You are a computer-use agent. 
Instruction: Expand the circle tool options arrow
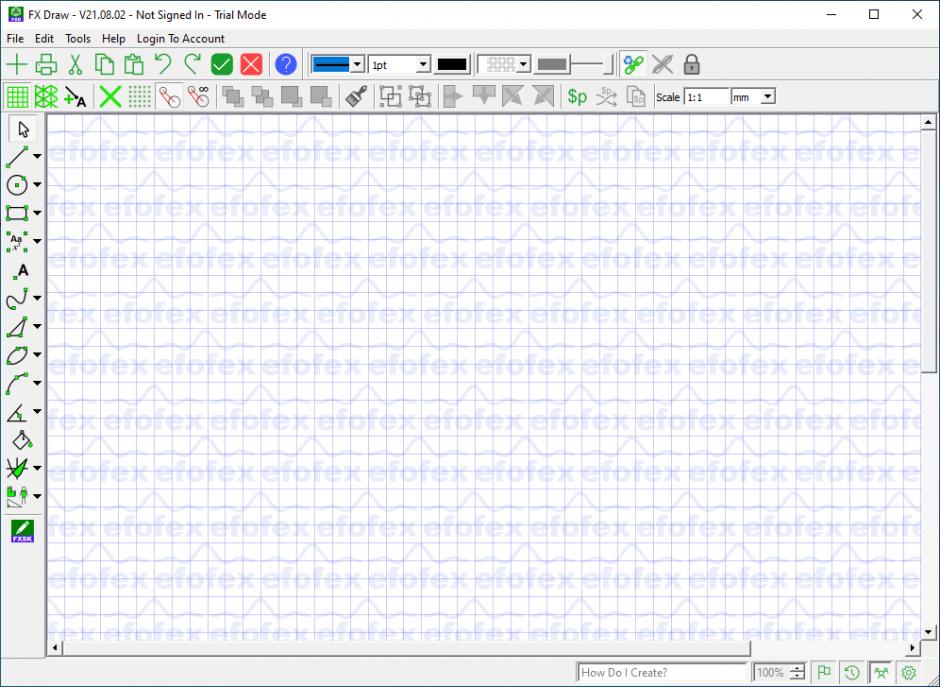click(37, 185)
